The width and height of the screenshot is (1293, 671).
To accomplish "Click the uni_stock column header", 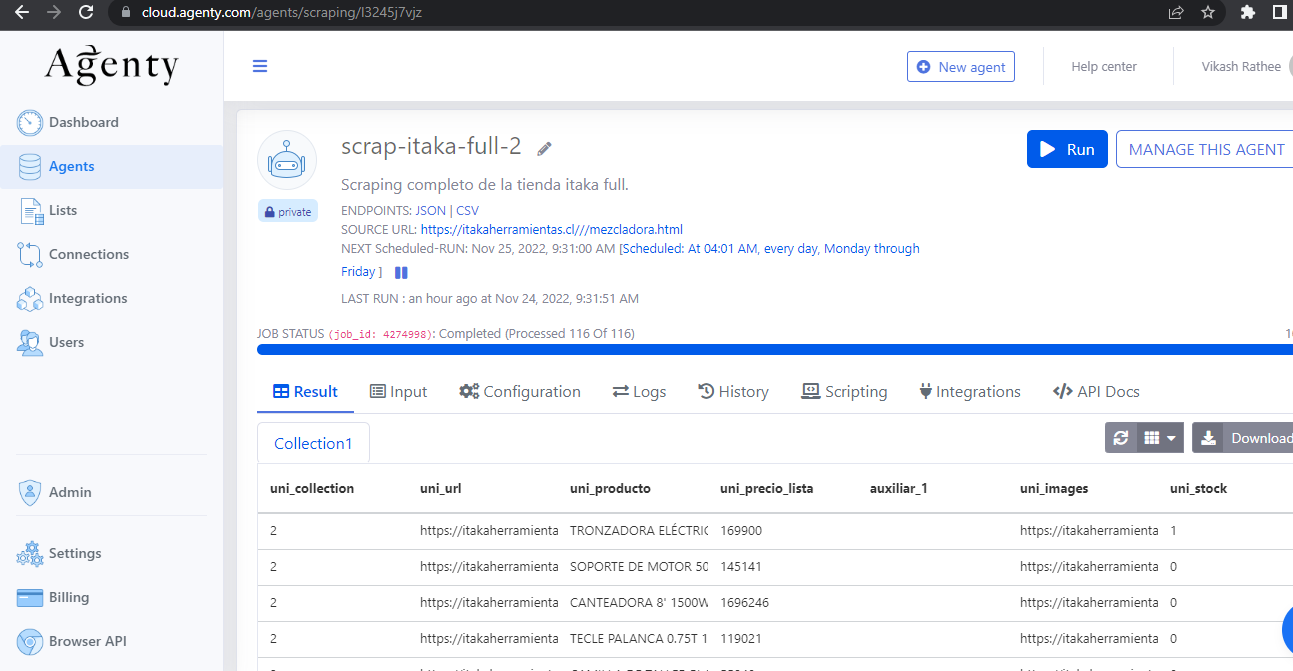I will [1198, 489].
